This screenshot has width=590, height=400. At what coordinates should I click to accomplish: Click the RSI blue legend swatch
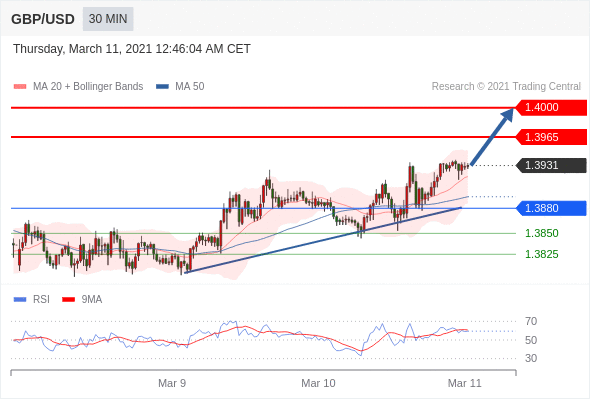click(x=20, y=300)
